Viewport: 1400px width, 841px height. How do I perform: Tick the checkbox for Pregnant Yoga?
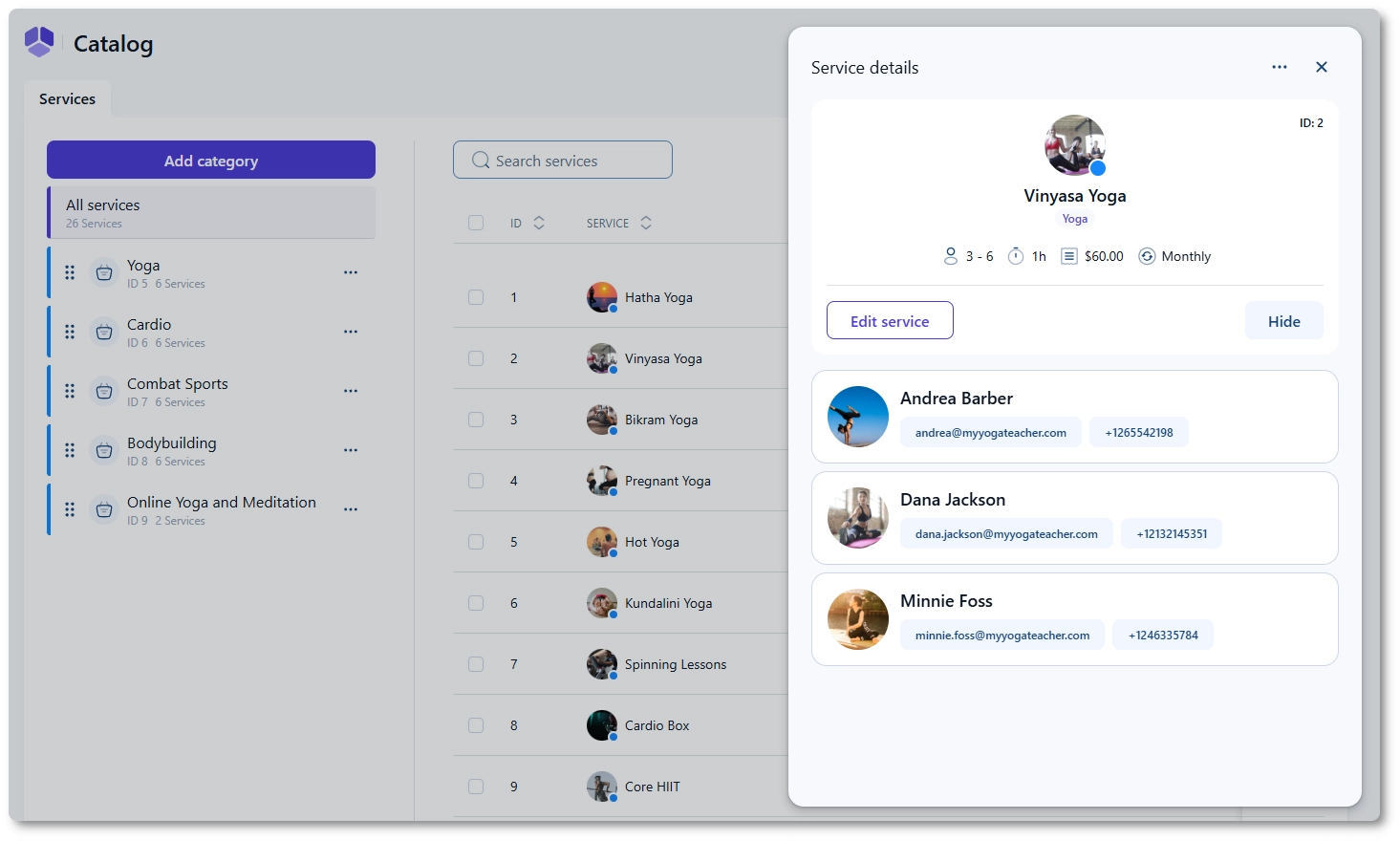[476, 481]
